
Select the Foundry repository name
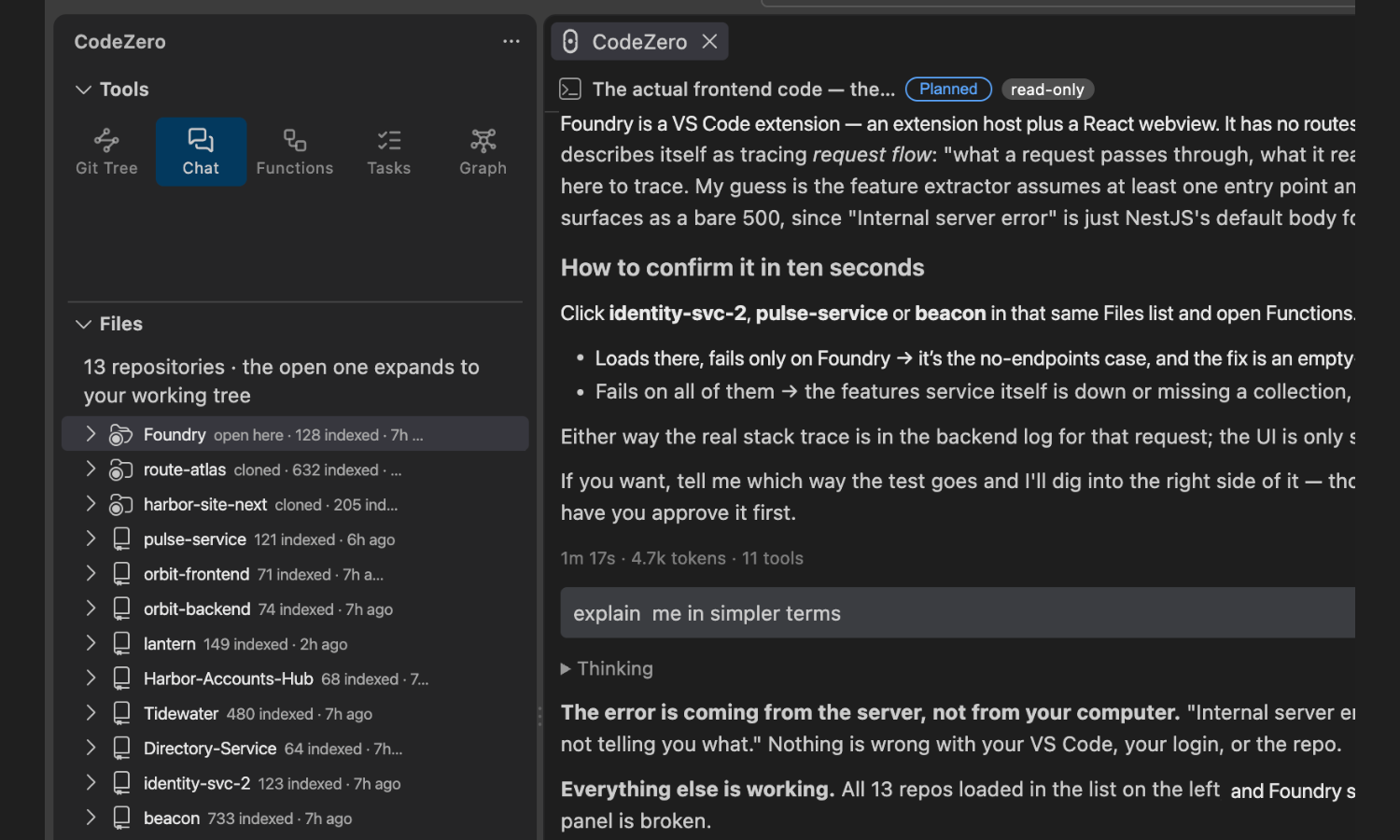(175, 435)
